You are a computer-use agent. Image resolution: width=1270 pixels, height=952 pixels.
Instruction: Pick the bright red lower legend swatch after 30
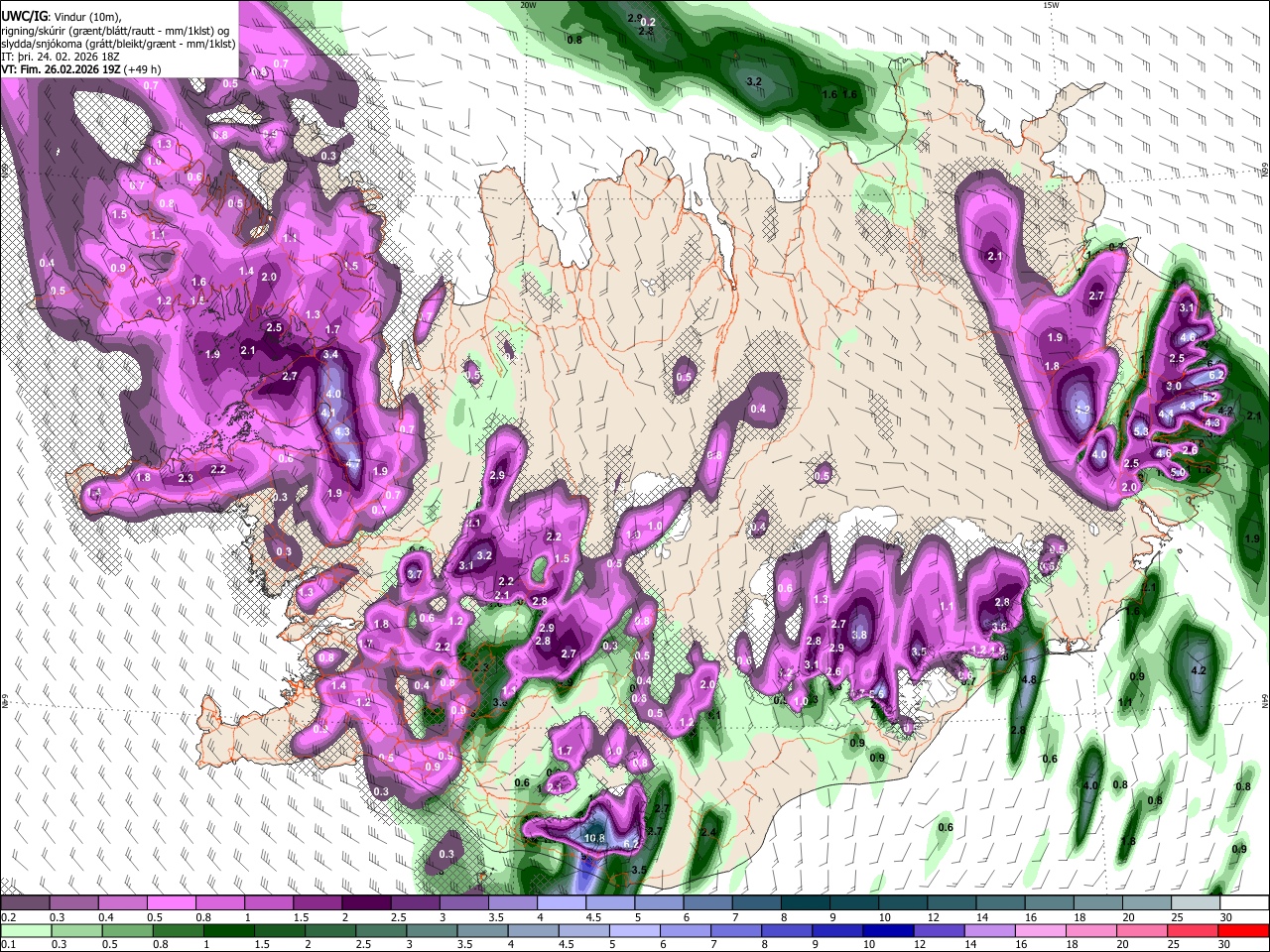tap(1244, 930)
